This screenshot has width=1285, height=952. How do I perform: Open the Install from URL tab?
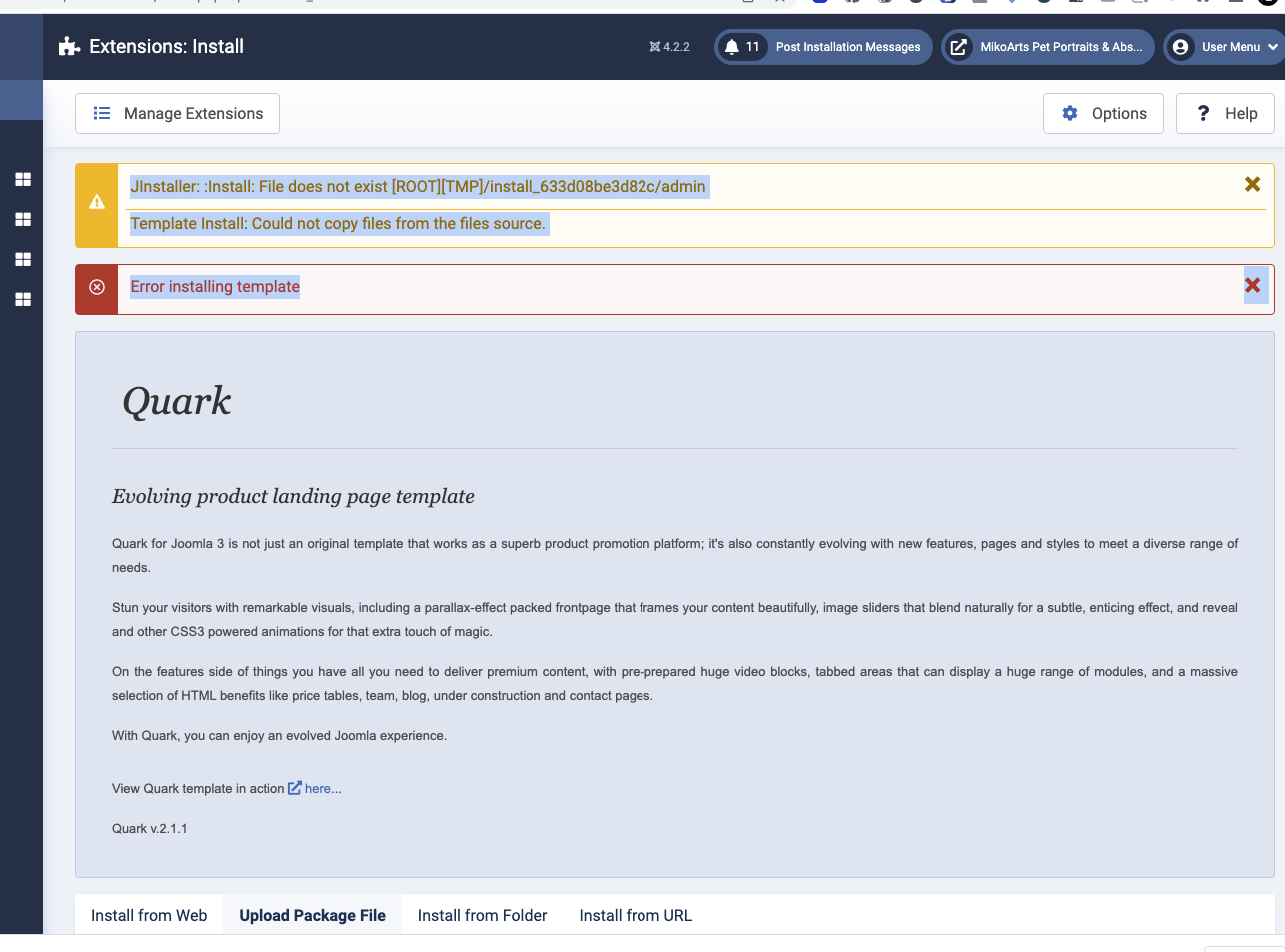click(x=636, y=916)
